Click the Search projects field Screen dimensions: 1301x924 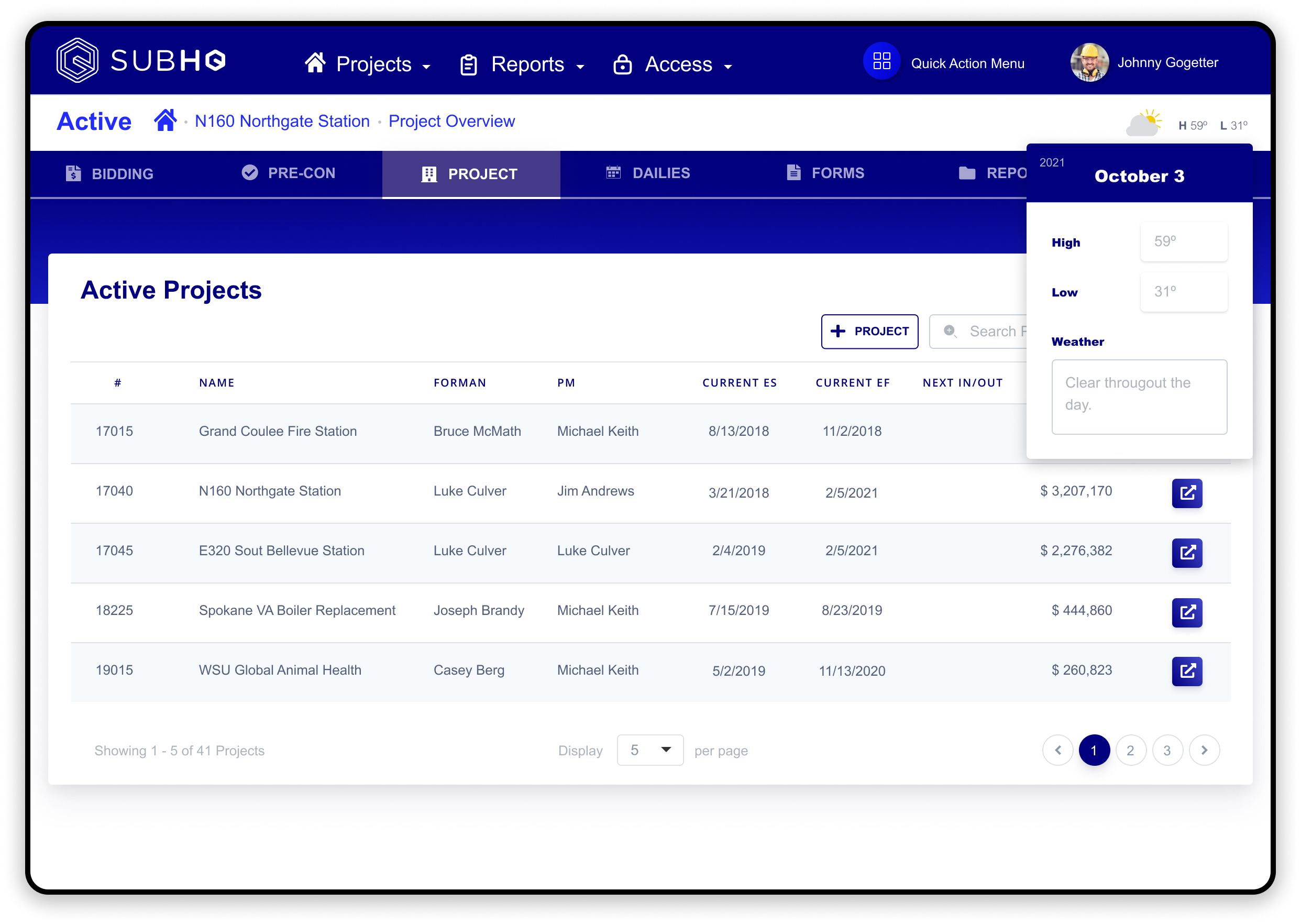tap(978, 331)
